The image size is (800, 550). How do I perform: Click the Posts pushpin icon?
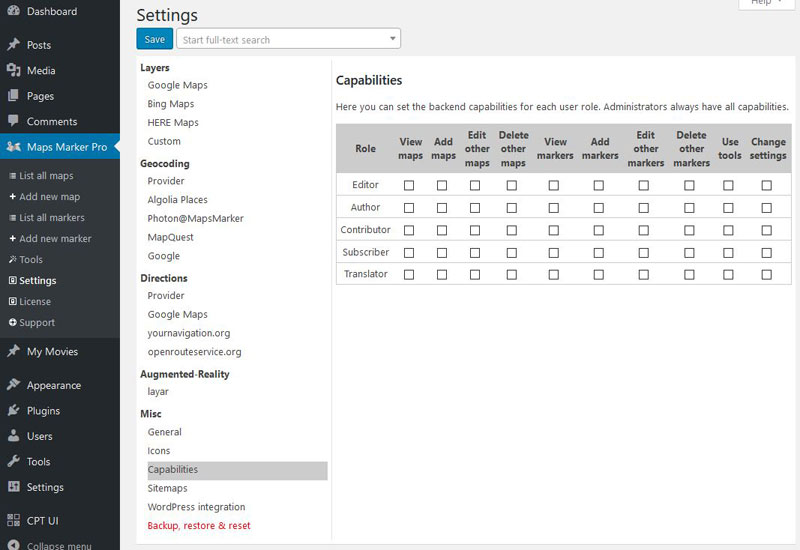pos(13,44)
